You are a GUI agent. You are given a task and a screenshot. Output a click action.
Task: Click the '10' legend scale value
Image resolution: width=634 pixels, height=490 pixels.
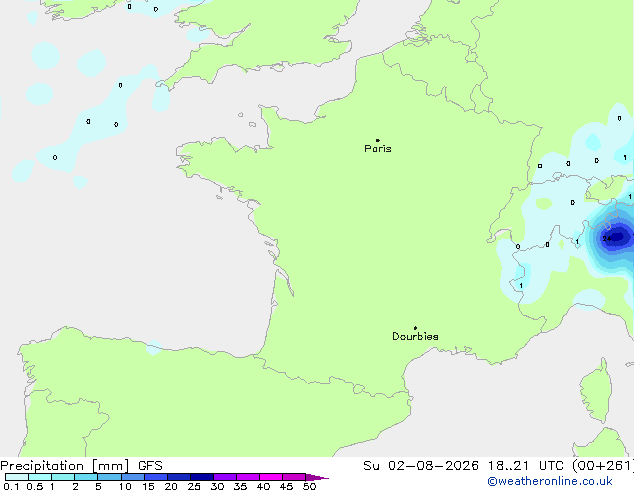(125, 486)
